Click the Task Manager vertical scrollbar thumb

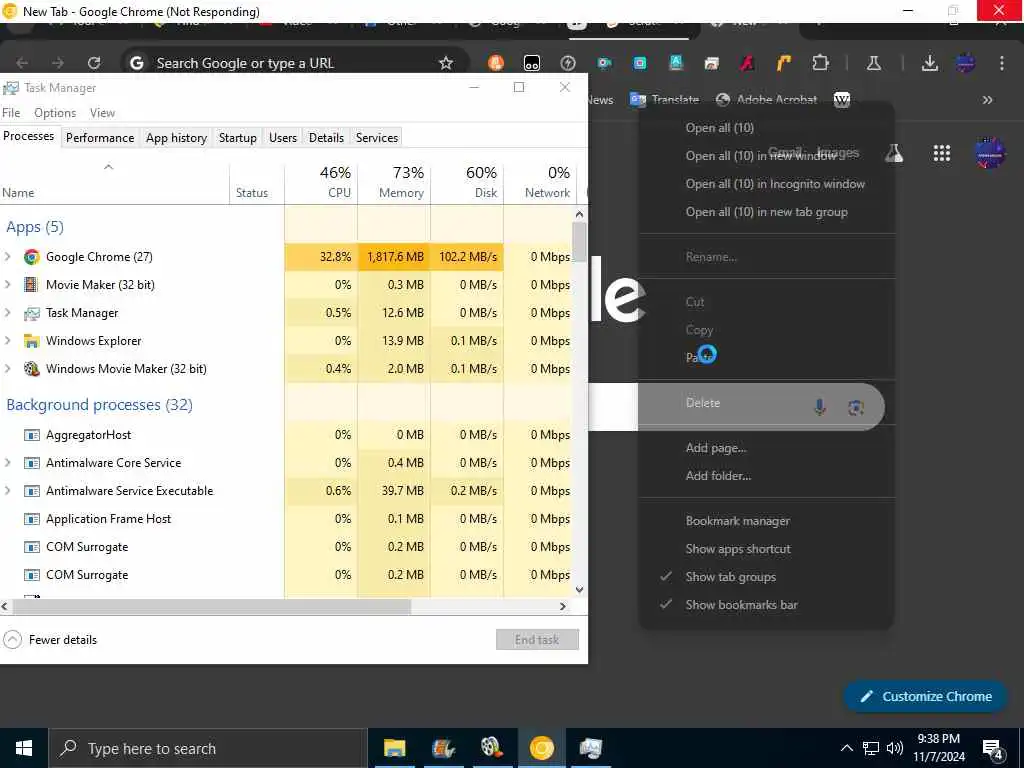pyautogui.click(x=579, y=240)
